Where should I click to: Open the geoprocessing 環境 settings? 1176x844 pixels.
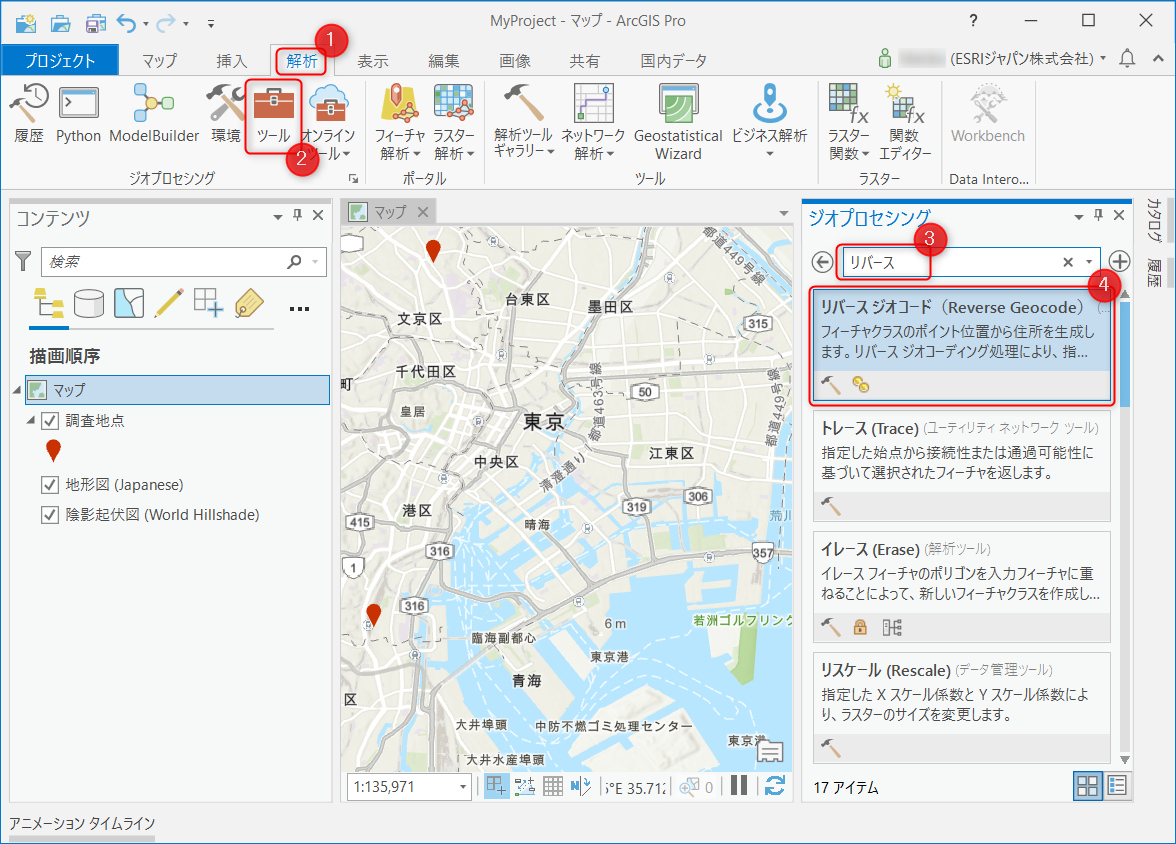(225, 113)
